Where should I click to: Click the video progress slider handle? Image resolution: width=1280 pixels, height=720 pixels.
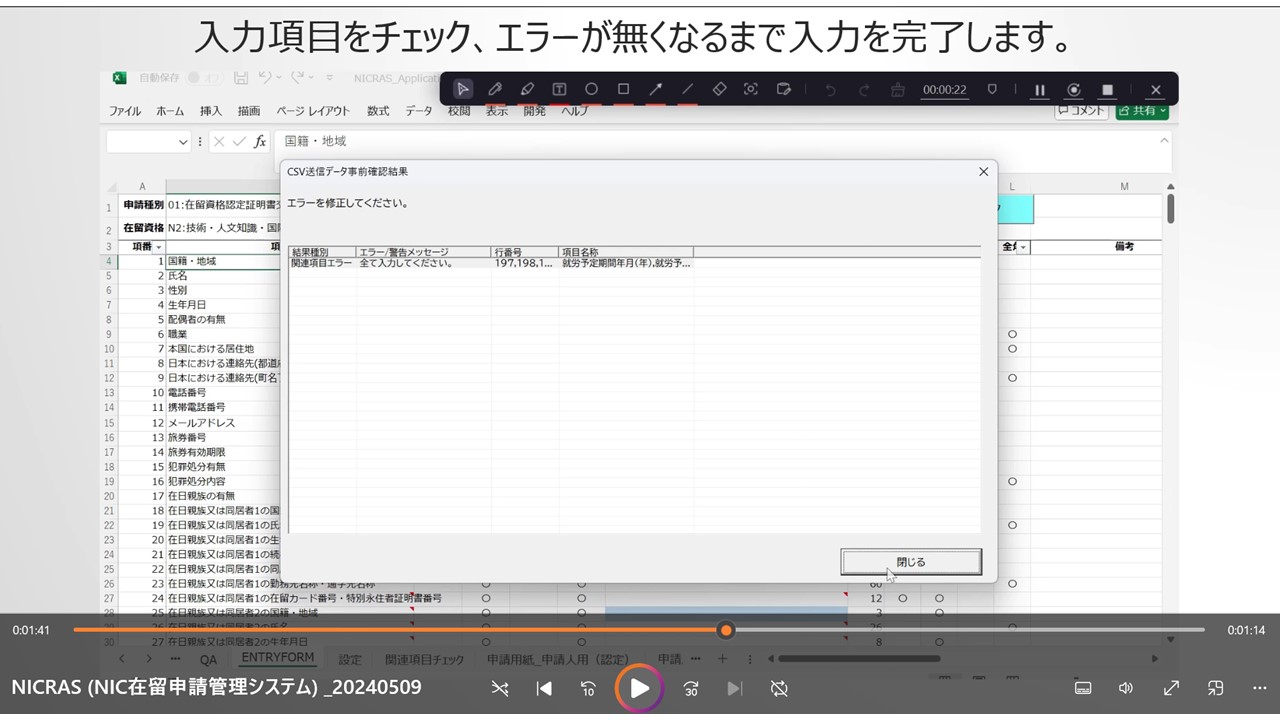726,630
